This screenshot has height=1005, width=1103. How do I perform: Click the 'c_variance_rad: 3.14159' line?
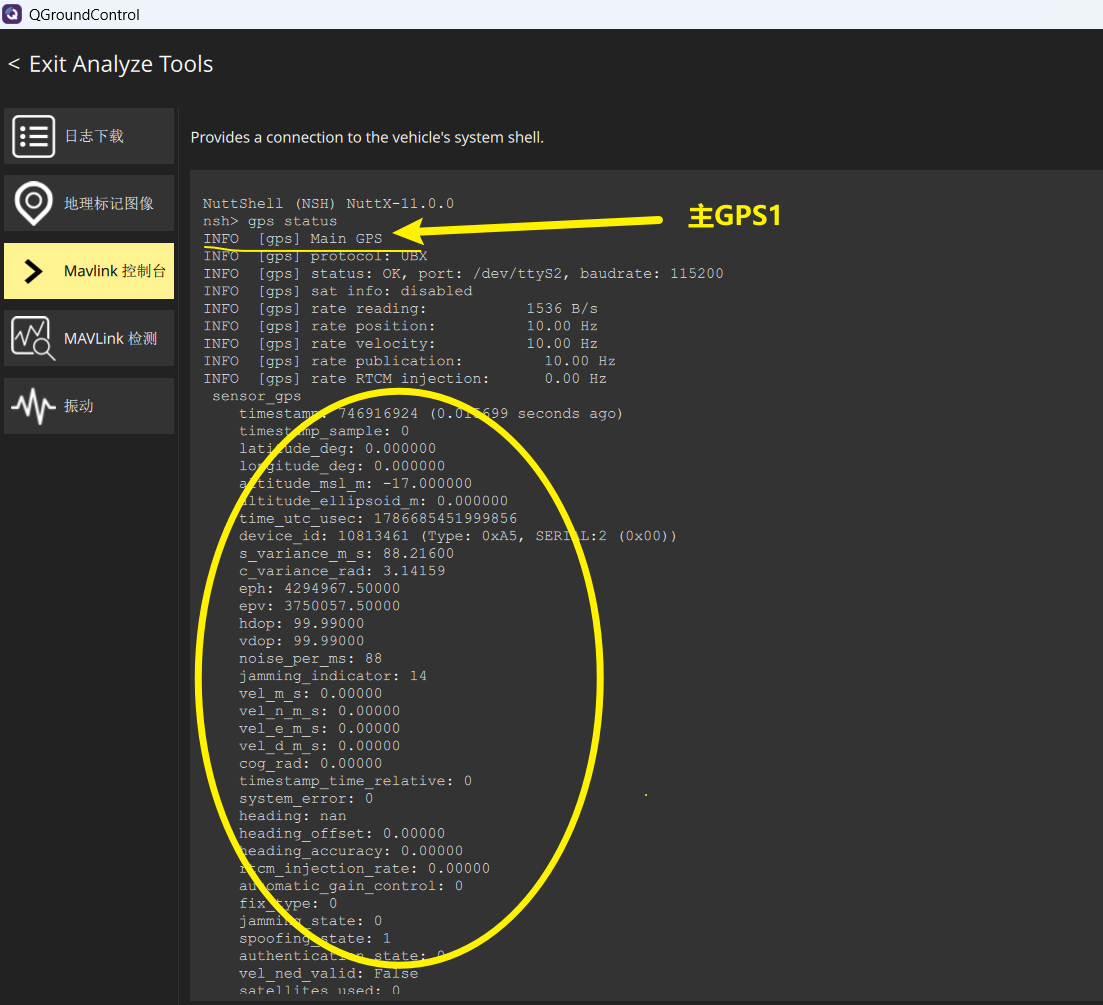tap(342, 571)
